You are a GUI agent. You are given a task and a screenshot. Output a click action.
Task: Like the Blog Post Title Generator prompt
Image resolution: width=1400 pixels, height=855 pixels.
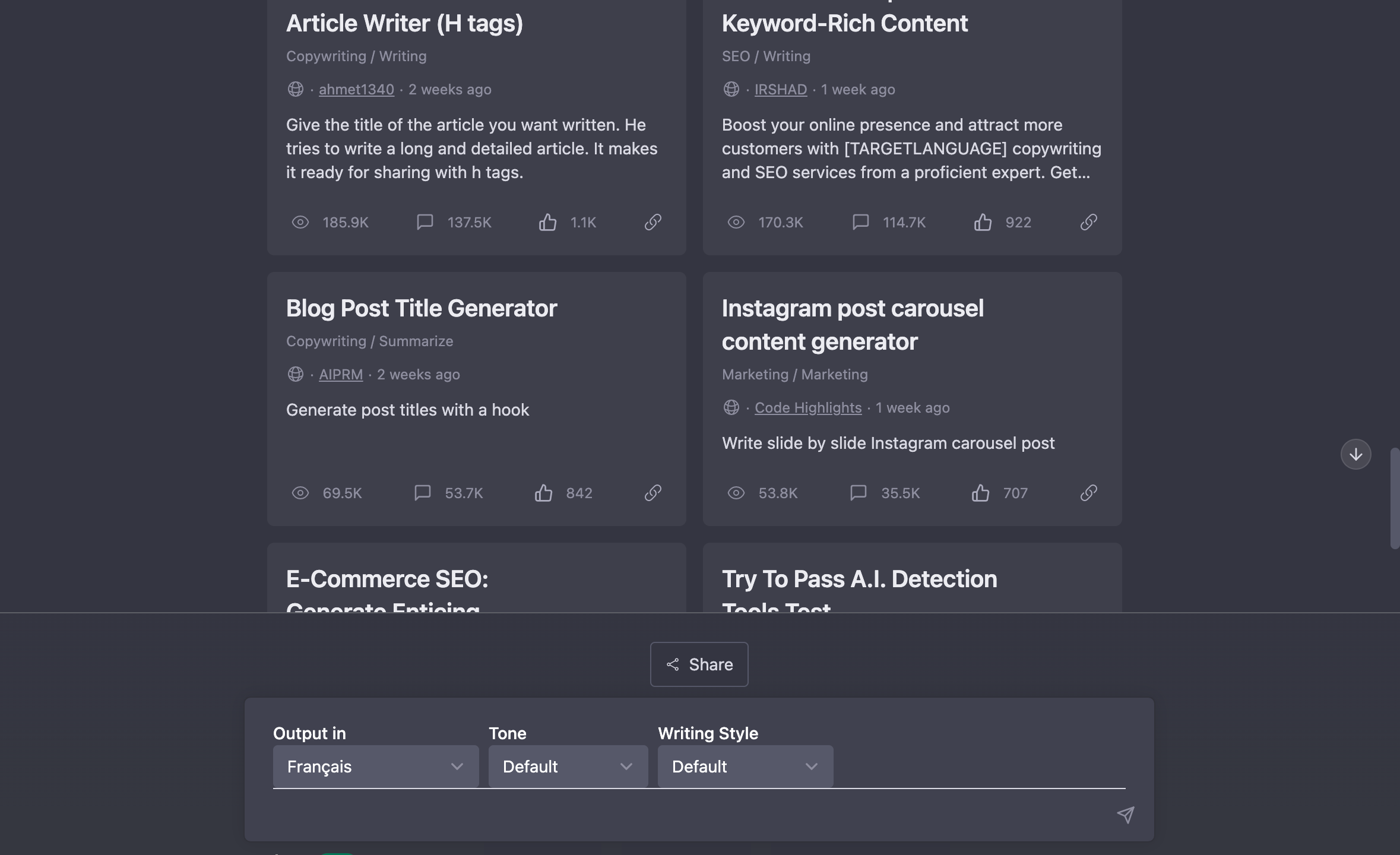click(543, 493)
